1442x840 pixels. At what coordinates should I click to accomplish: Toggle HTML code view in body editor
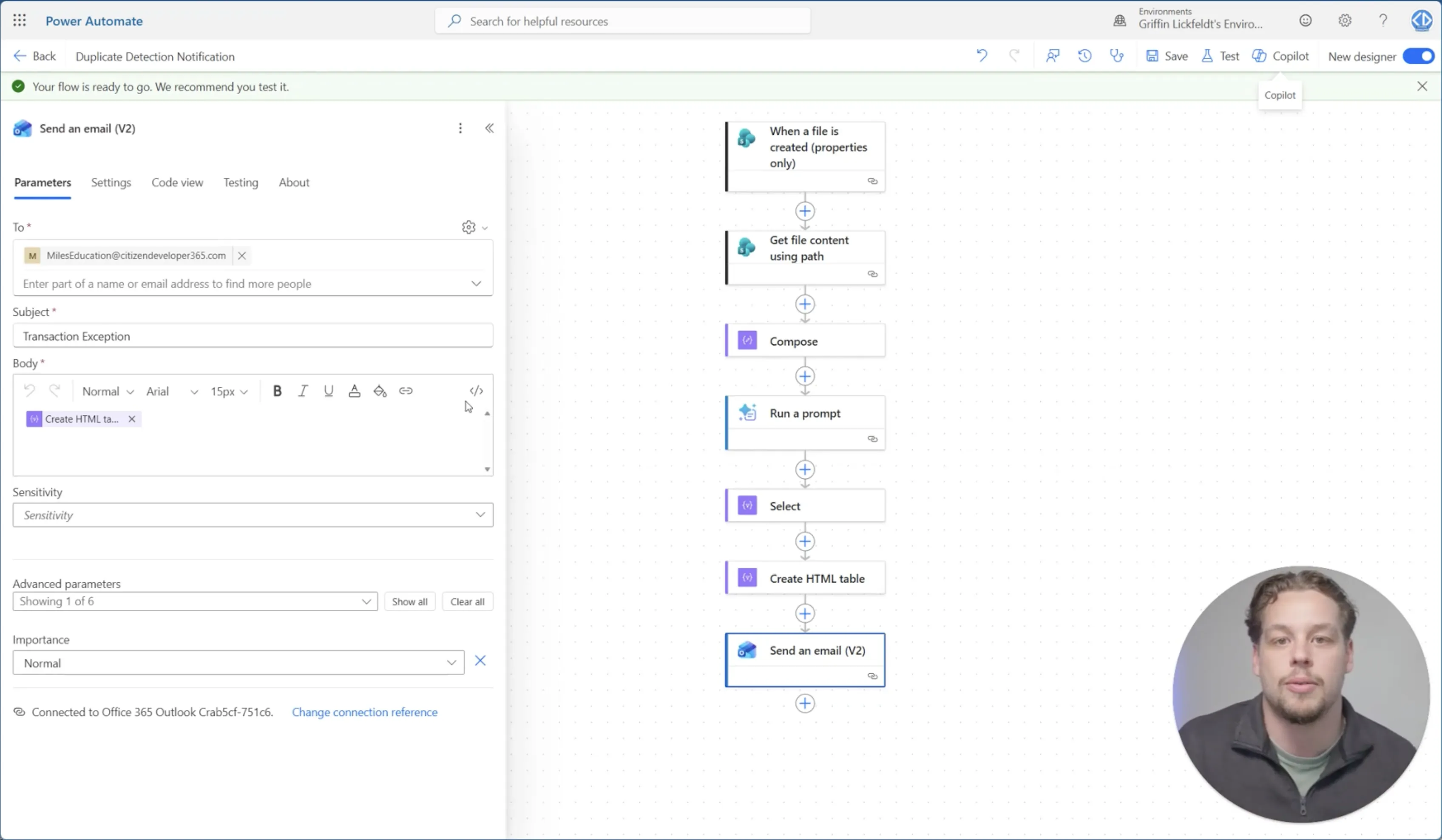point(476,391)
